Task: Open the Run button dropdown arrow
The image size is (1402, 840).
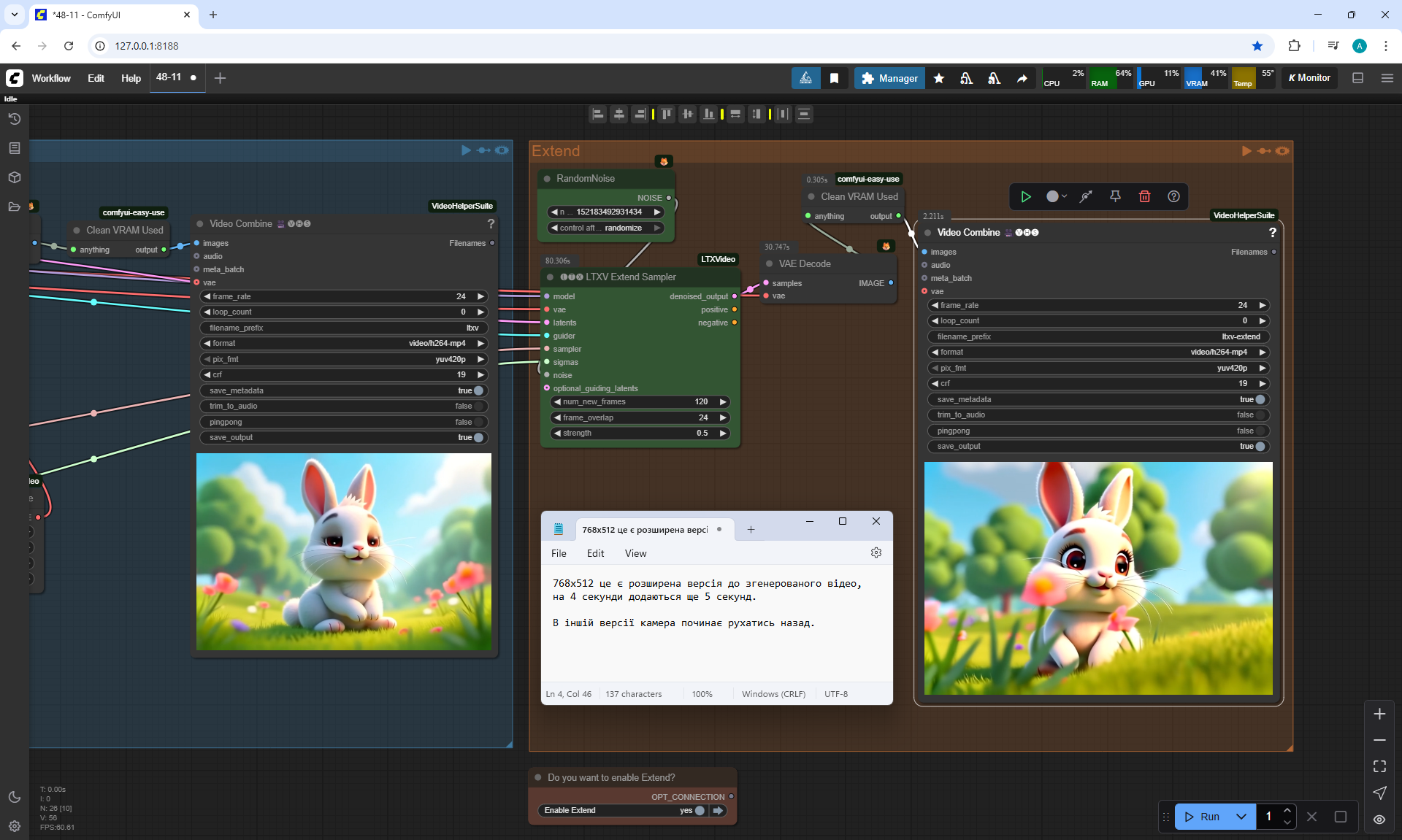Action: coord(1241,817)
